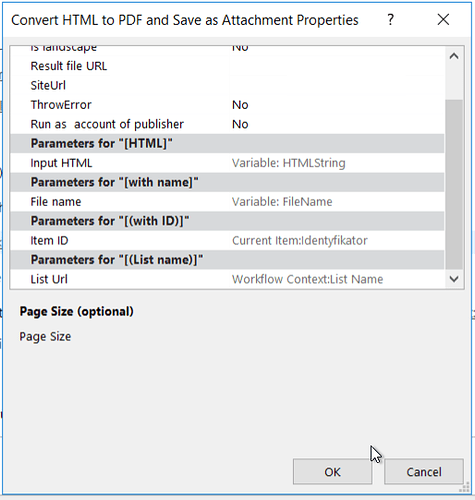Click the scrollbar down arrow
Screen dimensions: 475x500
pyautogui.click(x=454, y=279)
